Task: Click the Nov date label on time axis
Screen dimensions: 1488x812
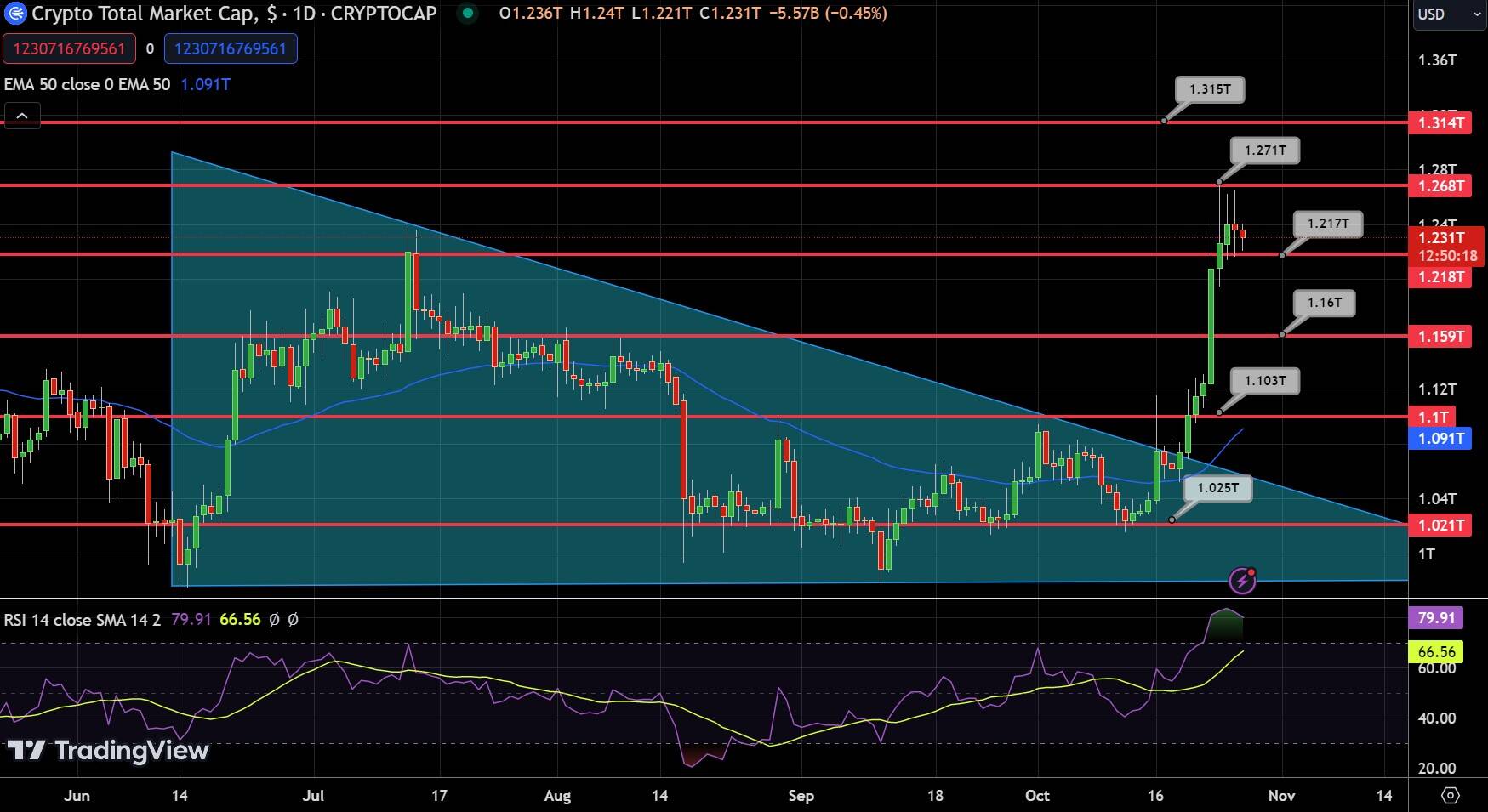Action: point(1281,796)
